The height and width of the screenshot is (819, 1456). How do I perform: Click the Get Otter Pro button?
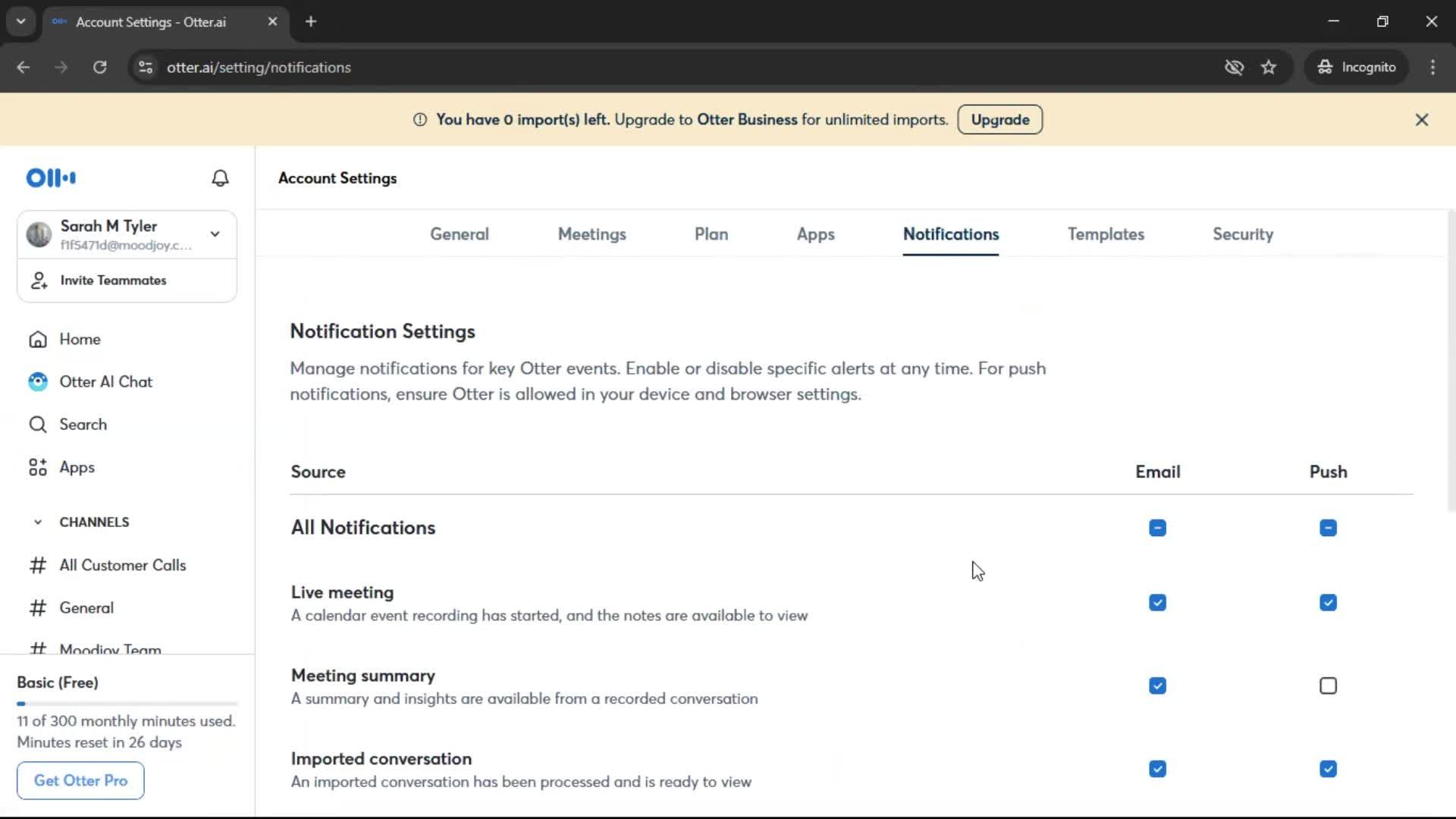pos(80,780)
